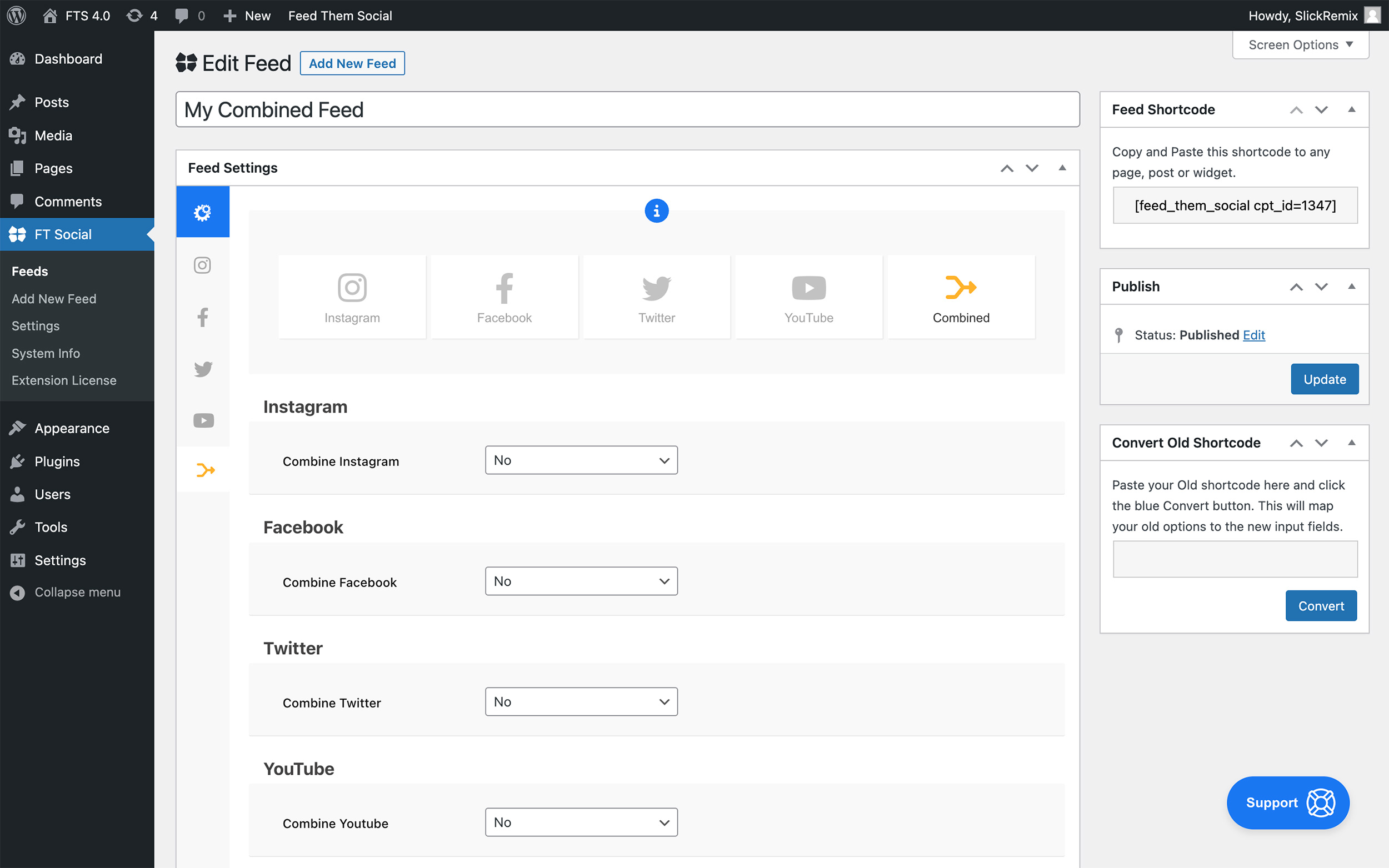Select the Twitter bird icon in vertical tabs

coord(203,369)
